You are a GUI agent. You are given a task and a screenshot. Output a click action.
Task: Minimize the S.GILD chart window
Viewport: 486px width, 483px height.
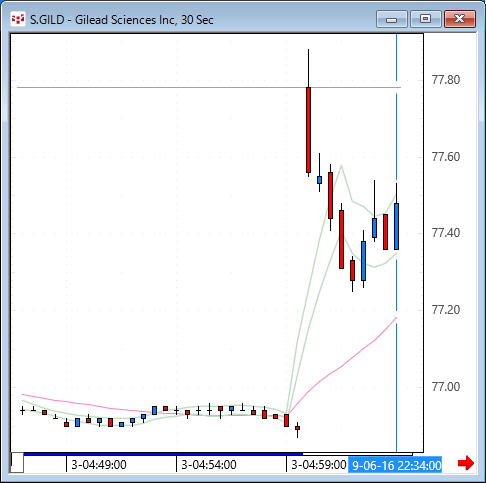[x=392, y=19]
